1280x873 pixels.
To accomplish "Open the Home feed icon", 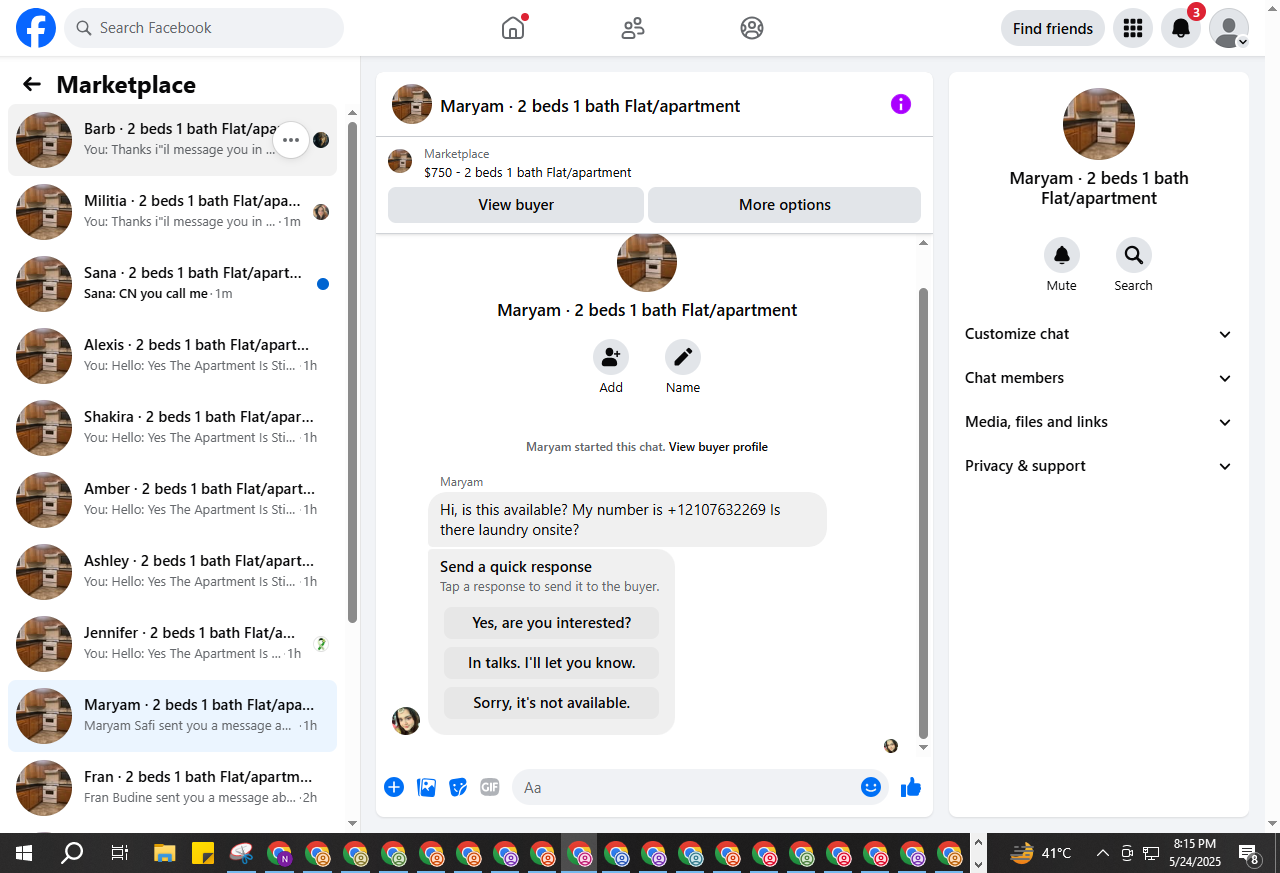I will coord(513,28).
